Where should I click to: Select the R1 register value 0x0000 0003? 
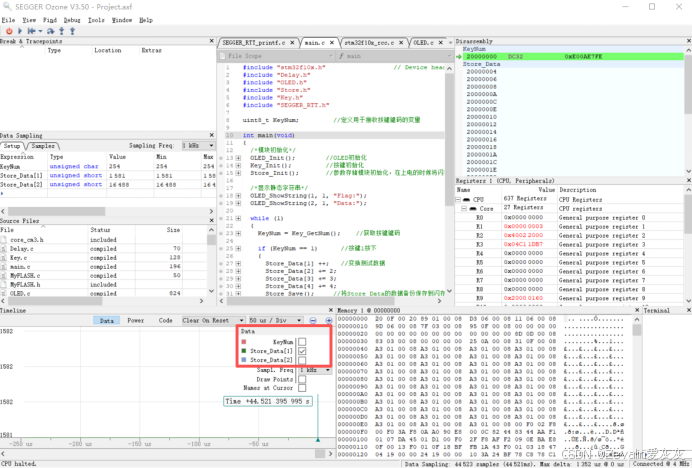click(523, 226)
